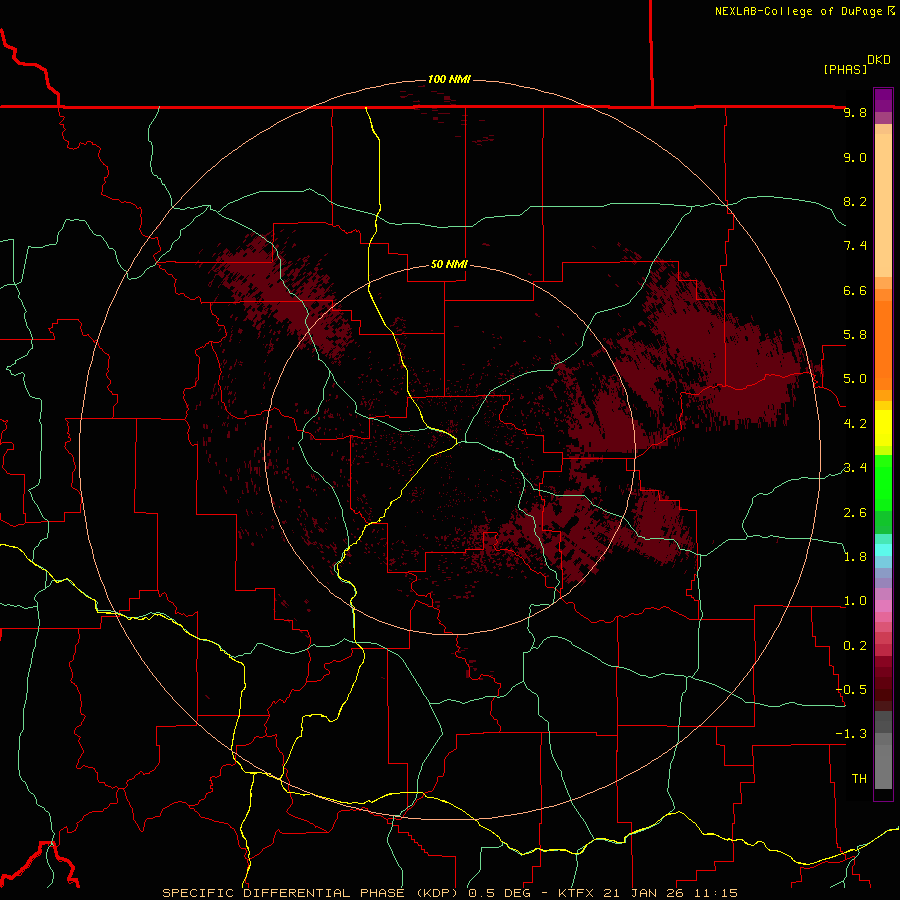Select the 6.6 scale value
Viewport: 900px width, 900px height.
855,290
